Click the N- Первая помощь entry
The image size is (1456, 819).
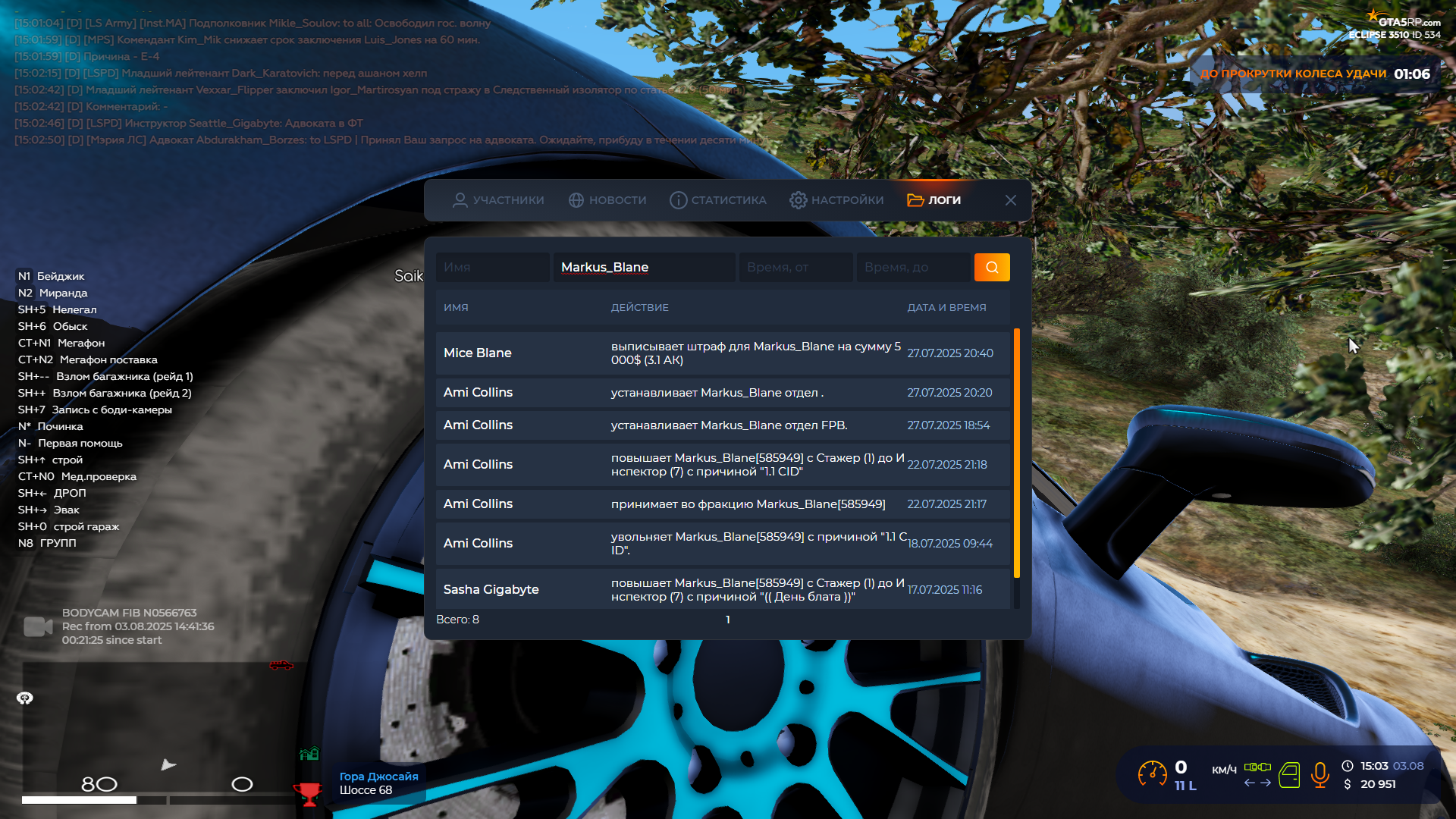tap(71, 443)
